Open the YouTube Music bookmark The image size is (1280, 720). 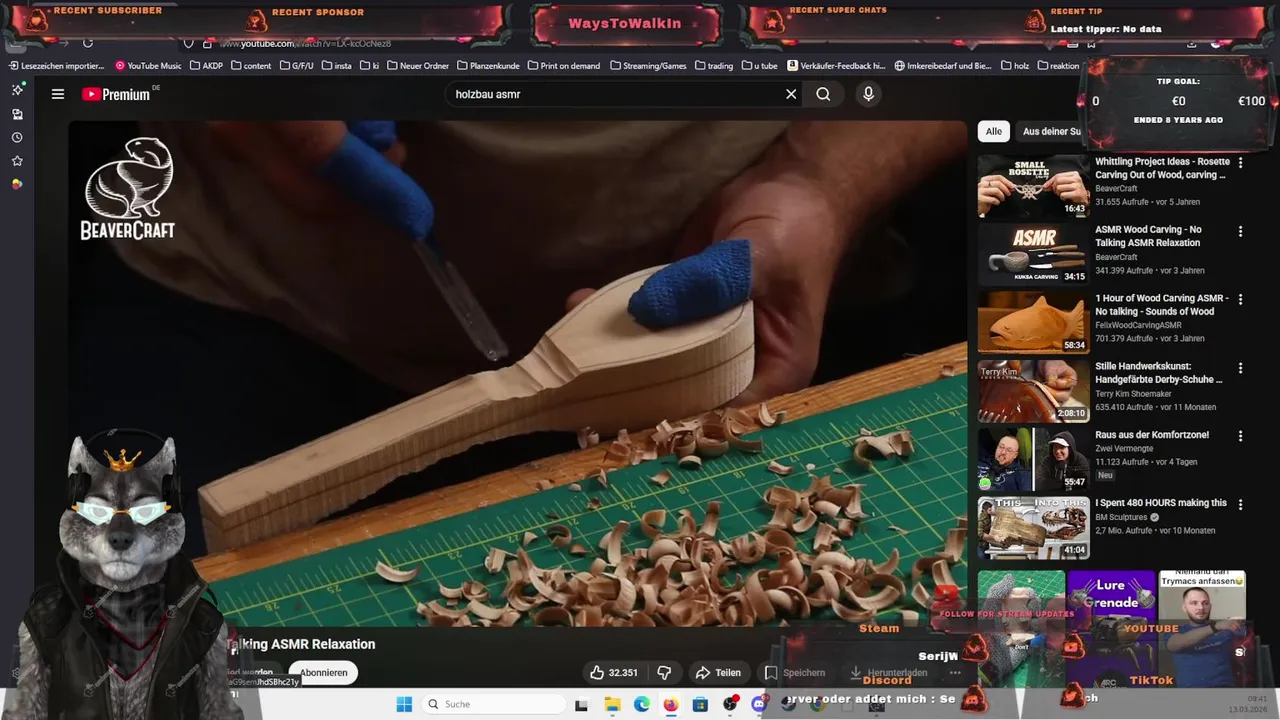(x=148, y=66)
